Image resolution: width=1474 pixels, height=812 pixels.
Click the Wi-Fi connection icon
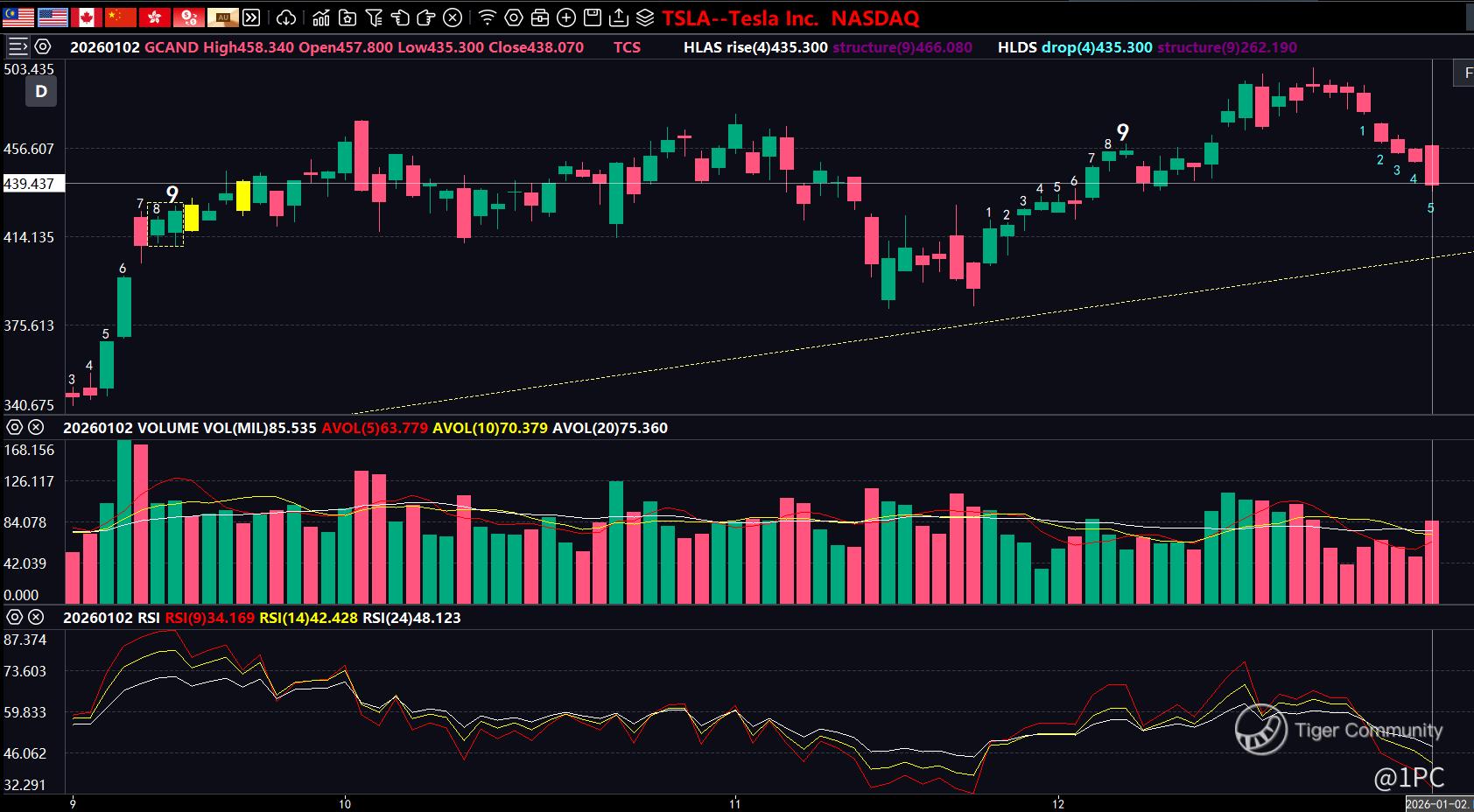(x=488, y=17)
